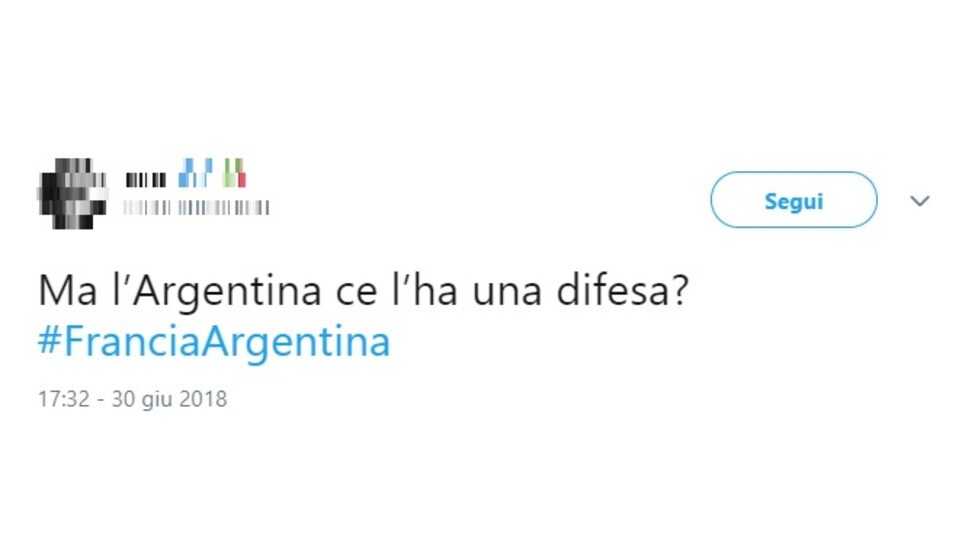Click the '17:32' time of the tweet
The width and height of the screenshot is (978, 543).
click(64, 399)
